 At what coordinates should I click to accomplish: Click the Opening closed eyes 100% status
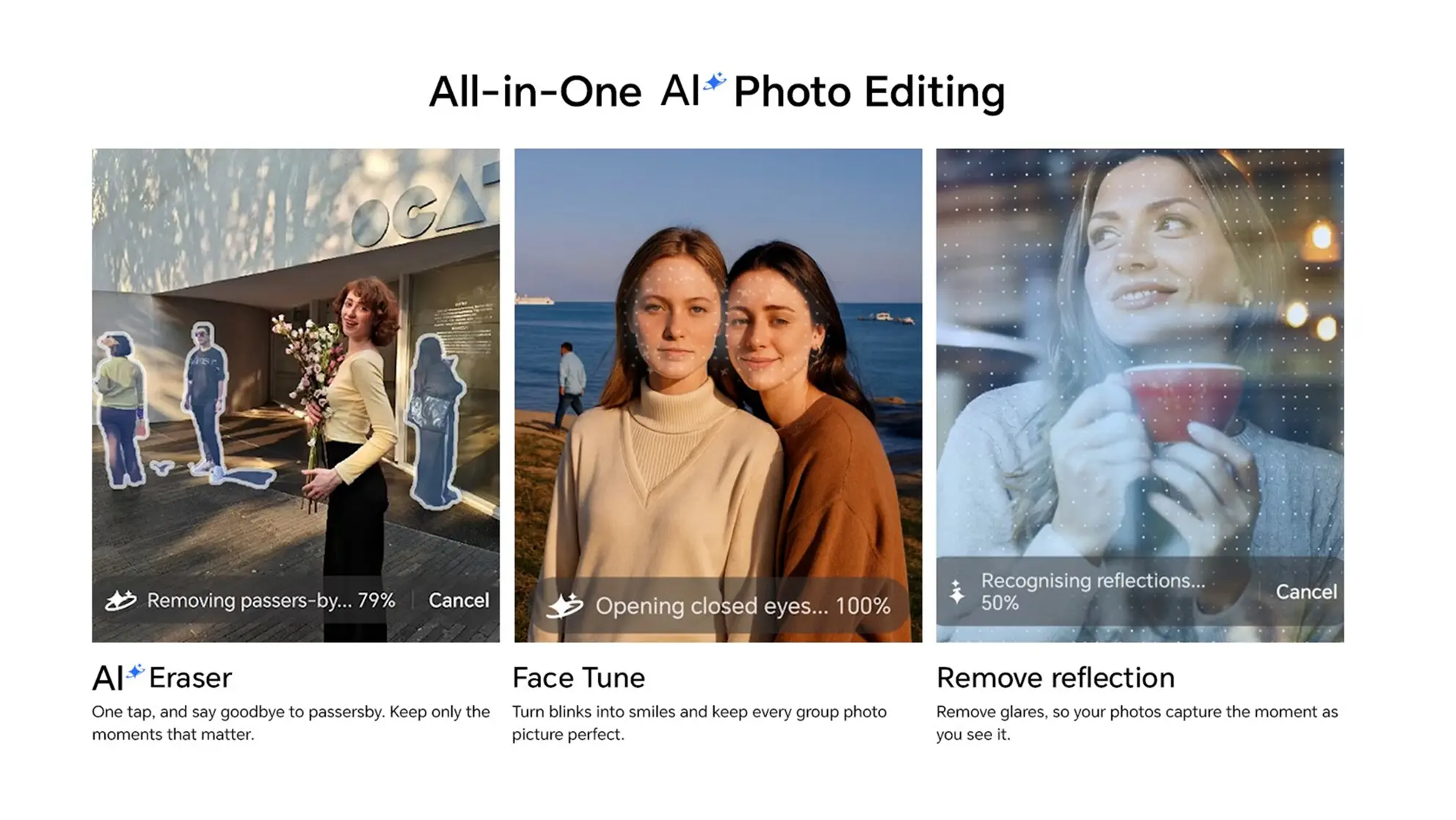coord(742,606)
